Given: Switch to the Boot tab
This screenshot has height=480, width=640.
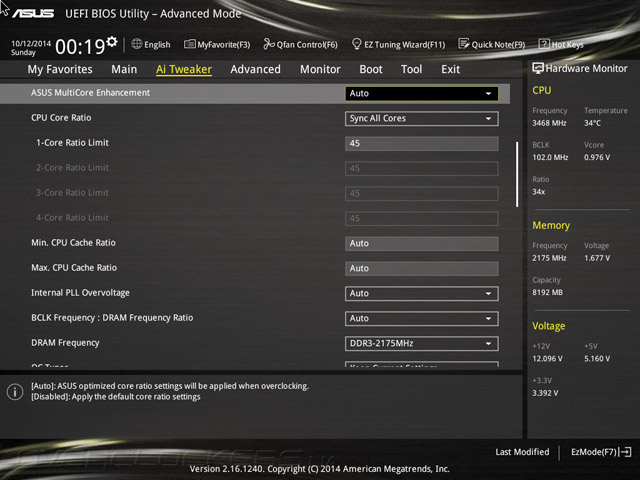Looking at the screenshot, I should tap(371, 69).
